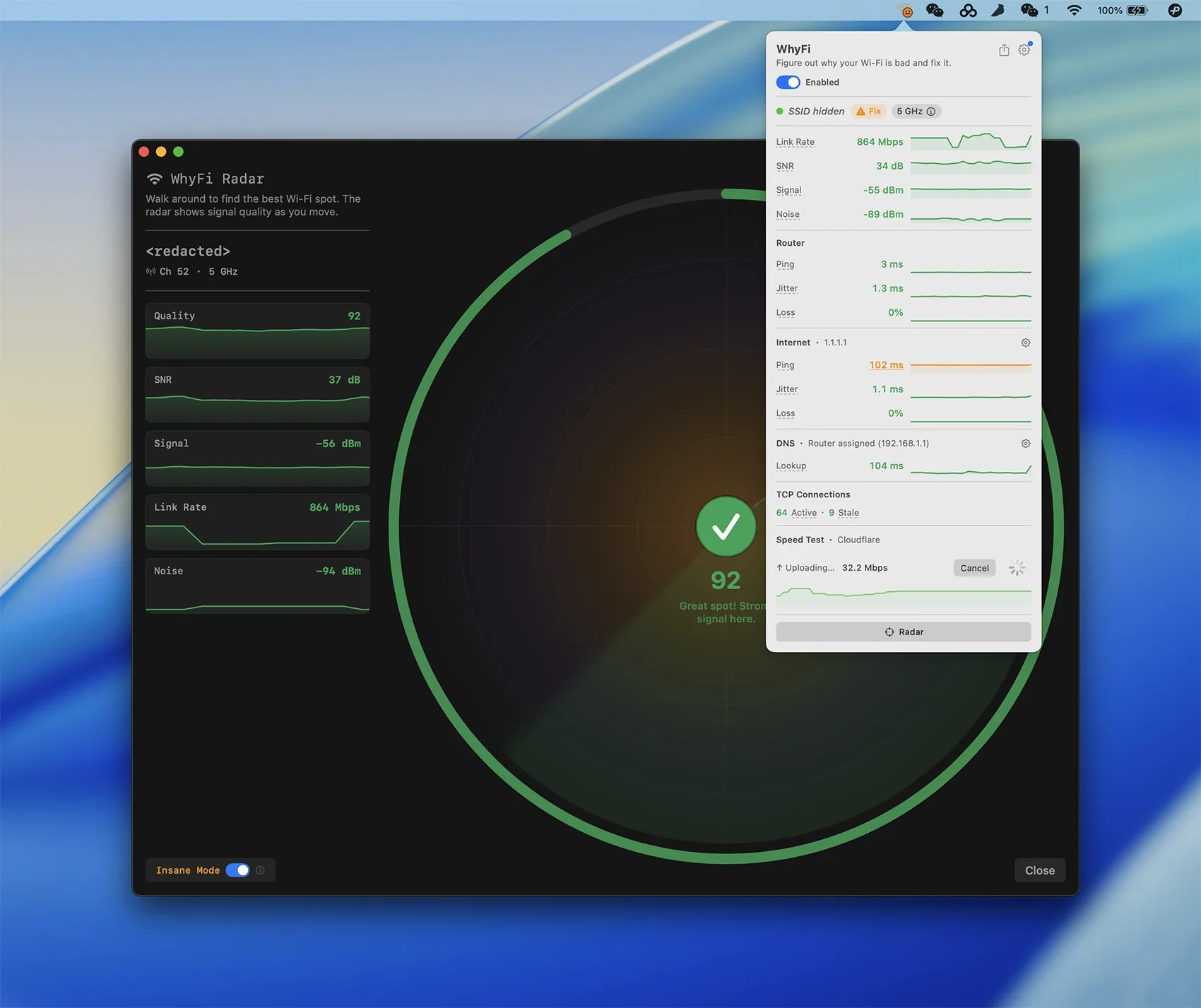
Task: Click the Active TCP connections label
Action: [x=803, y=513]
